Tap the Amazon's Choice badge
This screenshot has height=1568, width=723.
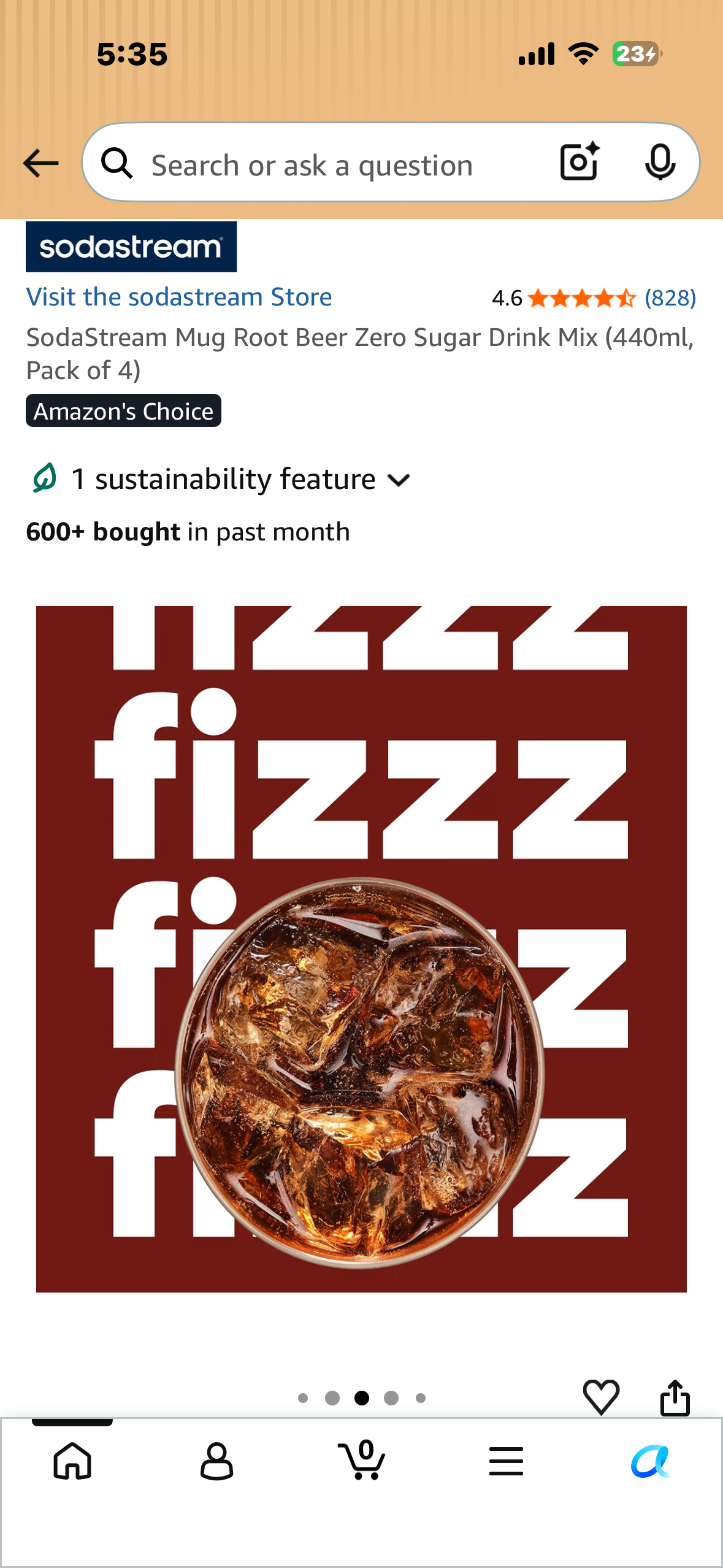point(123,411)
